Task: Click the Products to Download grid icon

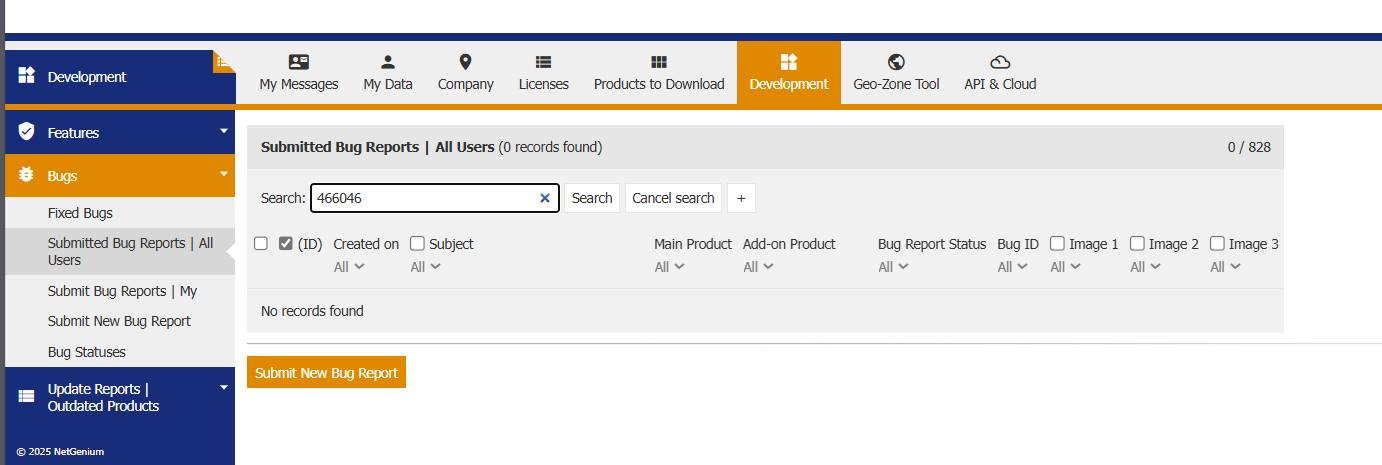Action: [x=658, y=62]
